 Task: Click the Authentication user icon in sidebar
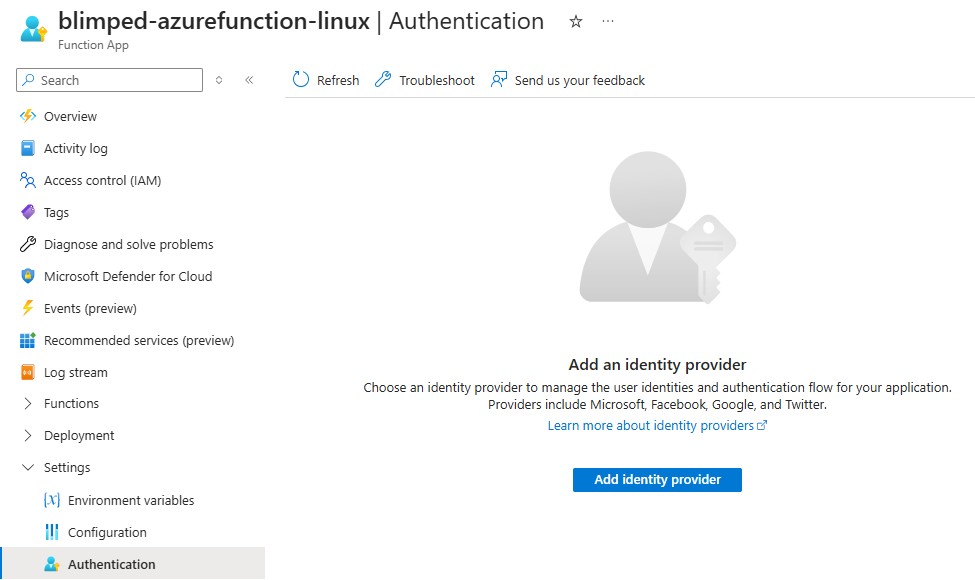[52, 564]
